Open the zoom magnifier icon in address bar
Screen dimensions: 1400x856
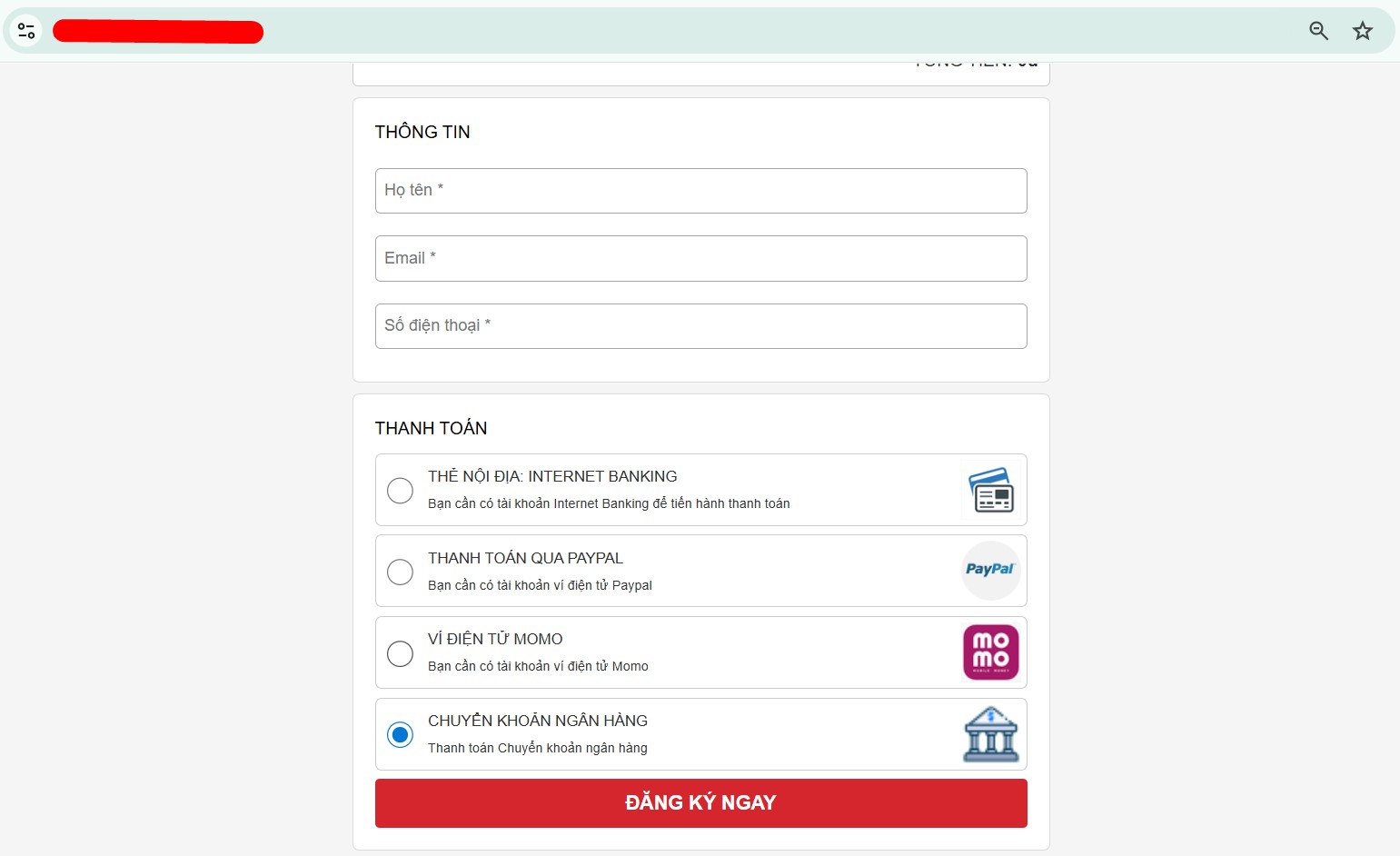click(x=1318, y=31)
